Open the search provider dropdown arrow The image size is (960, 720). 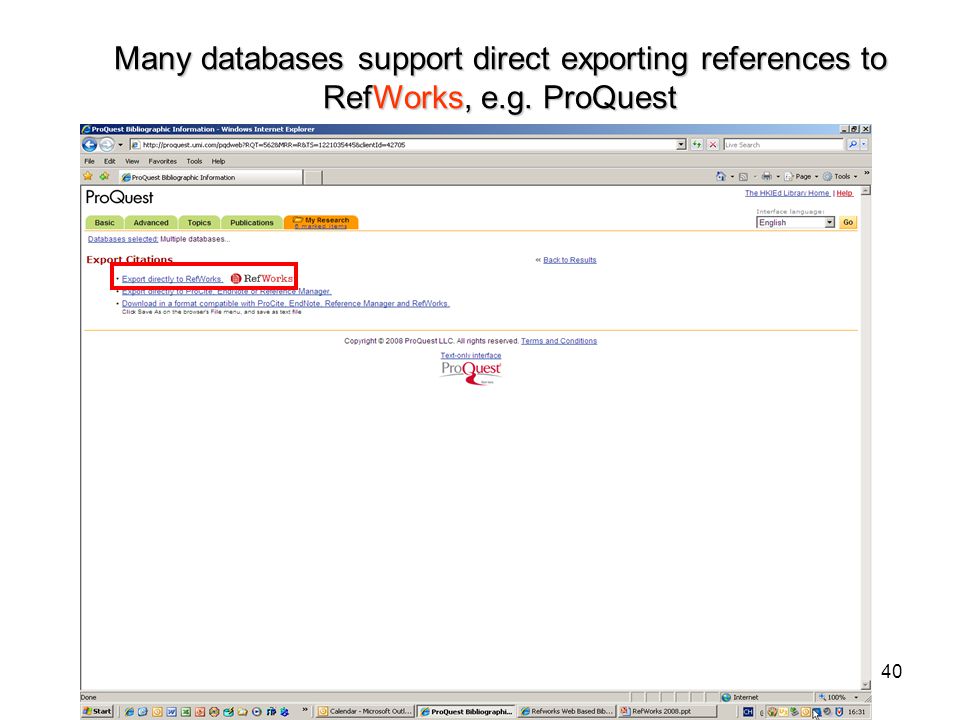point(864,144)
